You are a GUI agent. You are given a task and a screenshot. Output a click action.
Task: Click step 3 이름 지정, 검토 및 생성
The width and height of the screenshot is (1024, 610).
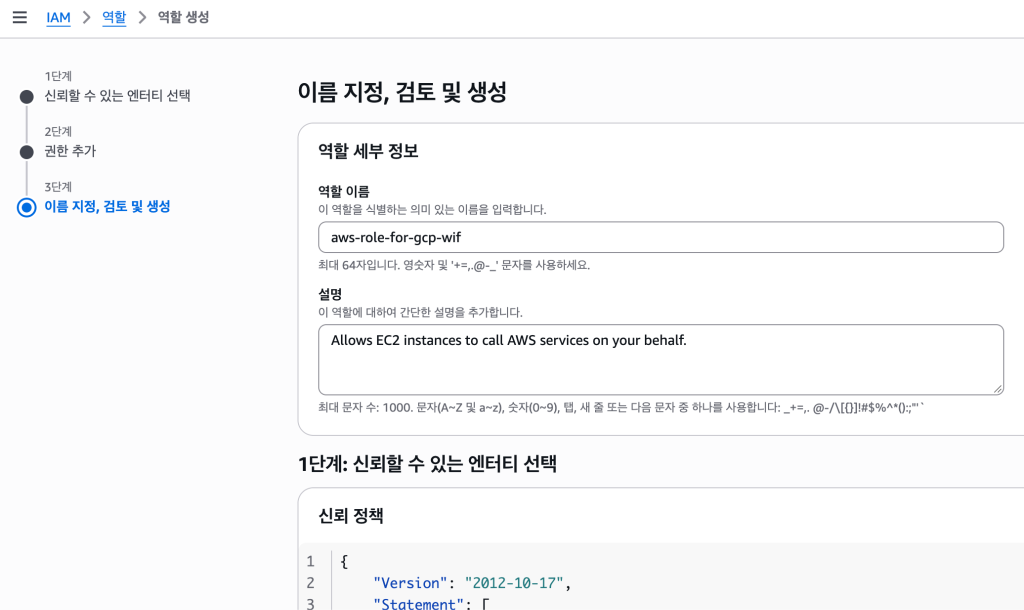pyautogui.click(x=107, y=207)
